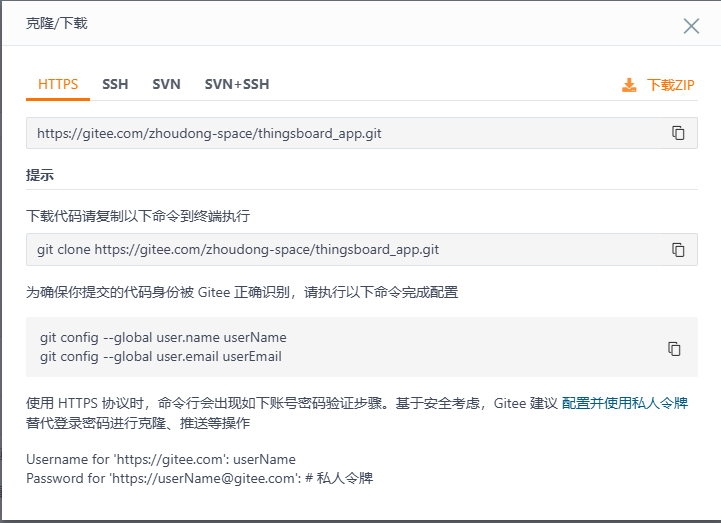Click the git config user.name line
Image resolution: width=721 pixels, height=523 pixels.
pos(163,338)
